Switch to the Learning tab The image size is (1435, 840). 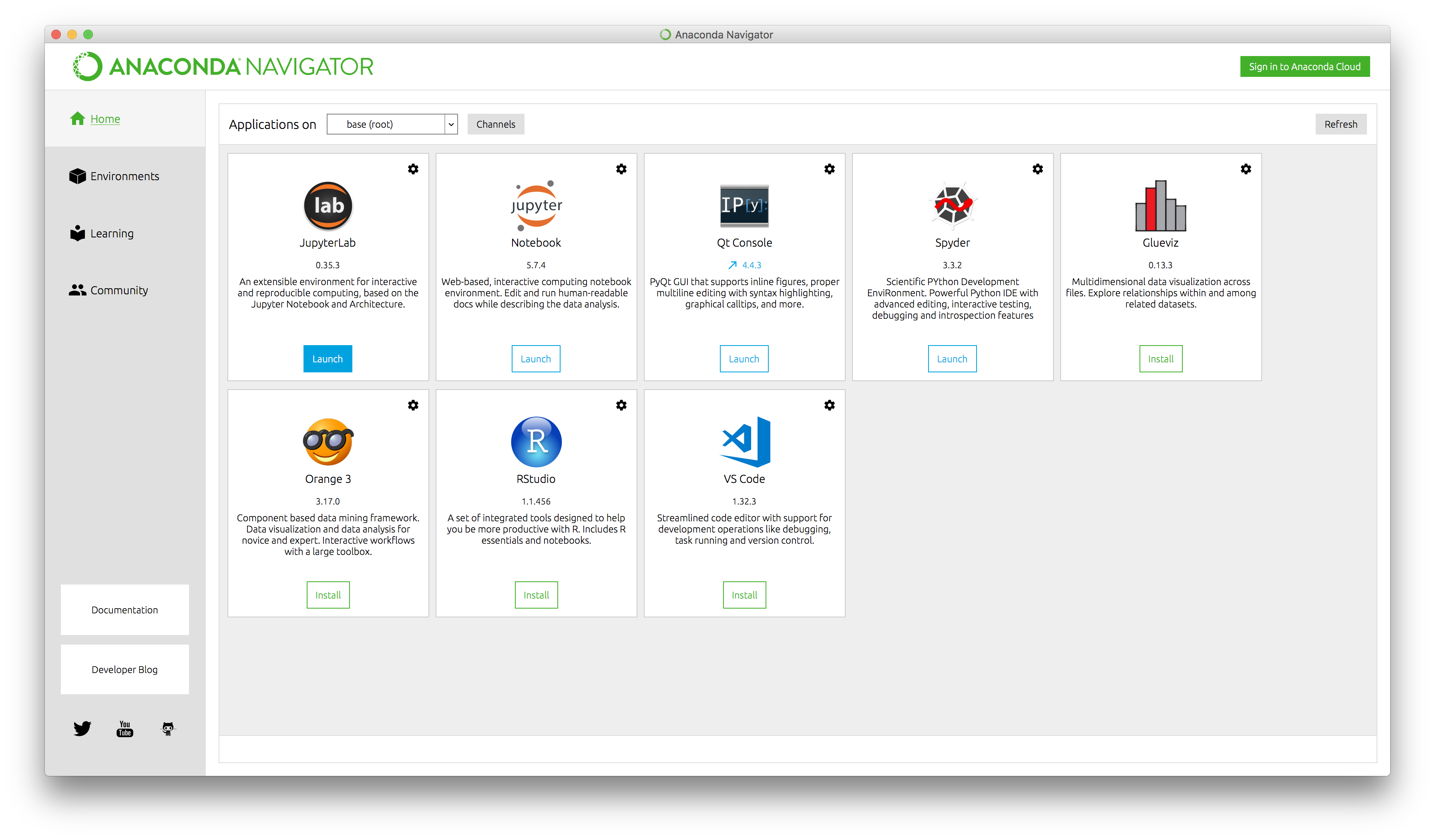coord(125,233)
